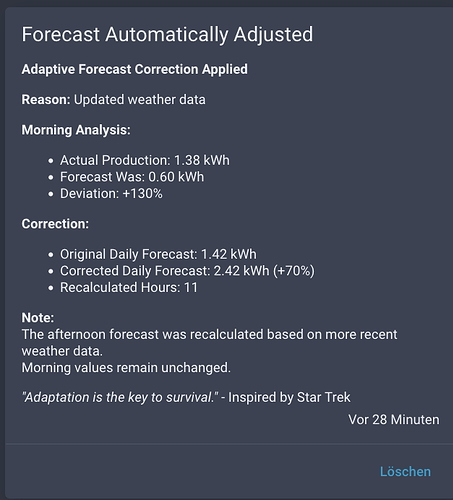Image resolution: width=453 pixels, height=500 pixels.
Task: Select the Original Daily Forecast 1.42 kWh line
Action: (158, 254)
